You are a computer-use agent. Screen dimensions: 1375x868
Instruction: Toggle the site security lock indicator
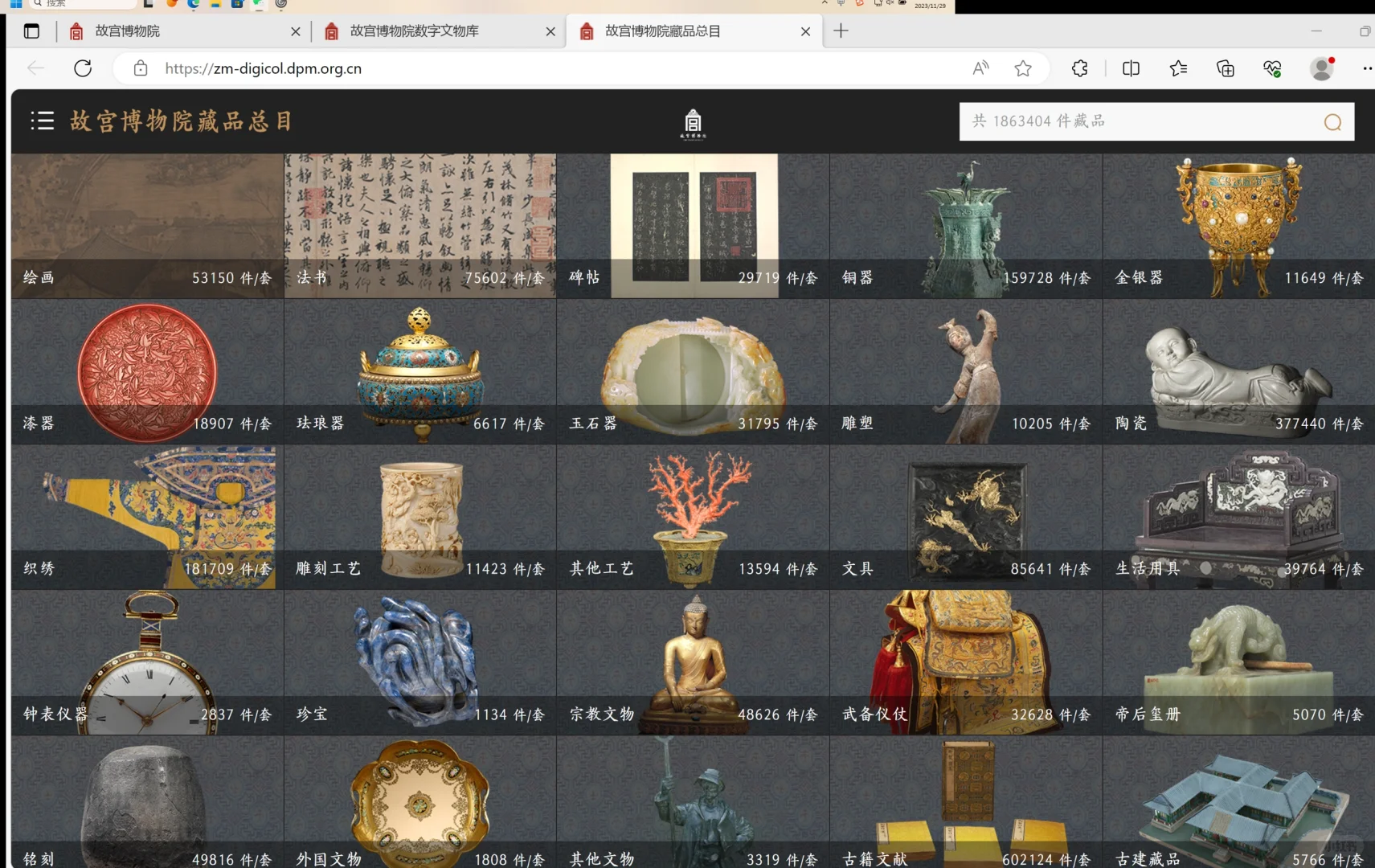[x=141, y=68]
